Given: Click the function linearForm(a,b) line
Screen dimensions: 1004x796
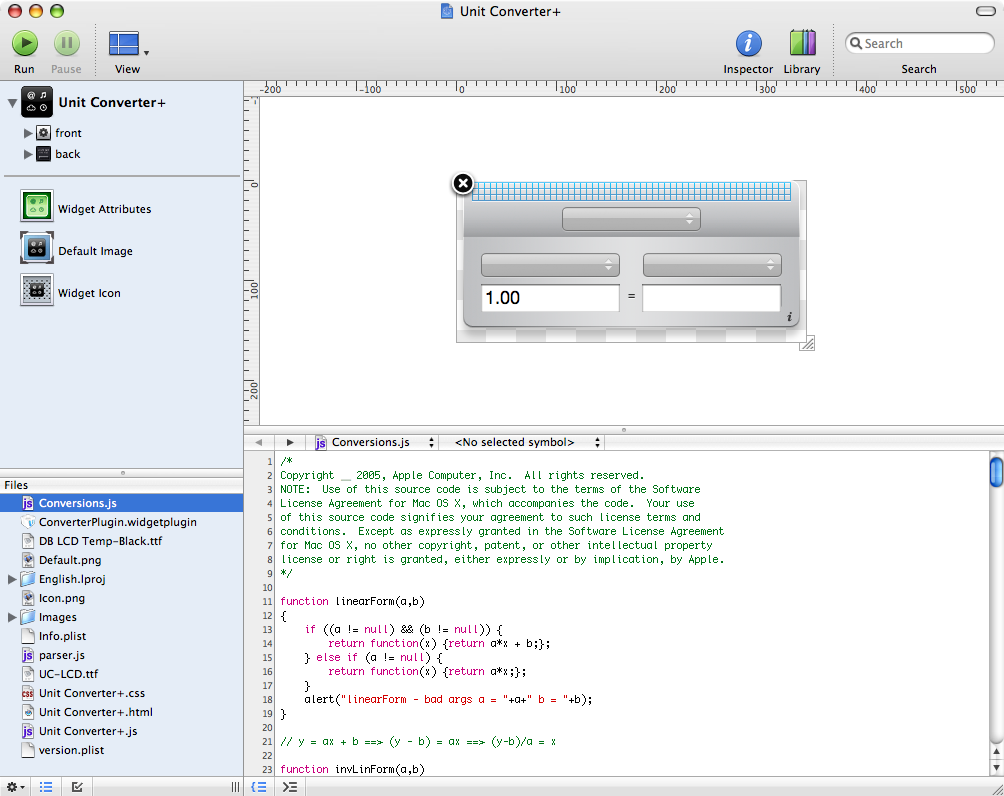Looking at the screenshot, I should [352, 601].
